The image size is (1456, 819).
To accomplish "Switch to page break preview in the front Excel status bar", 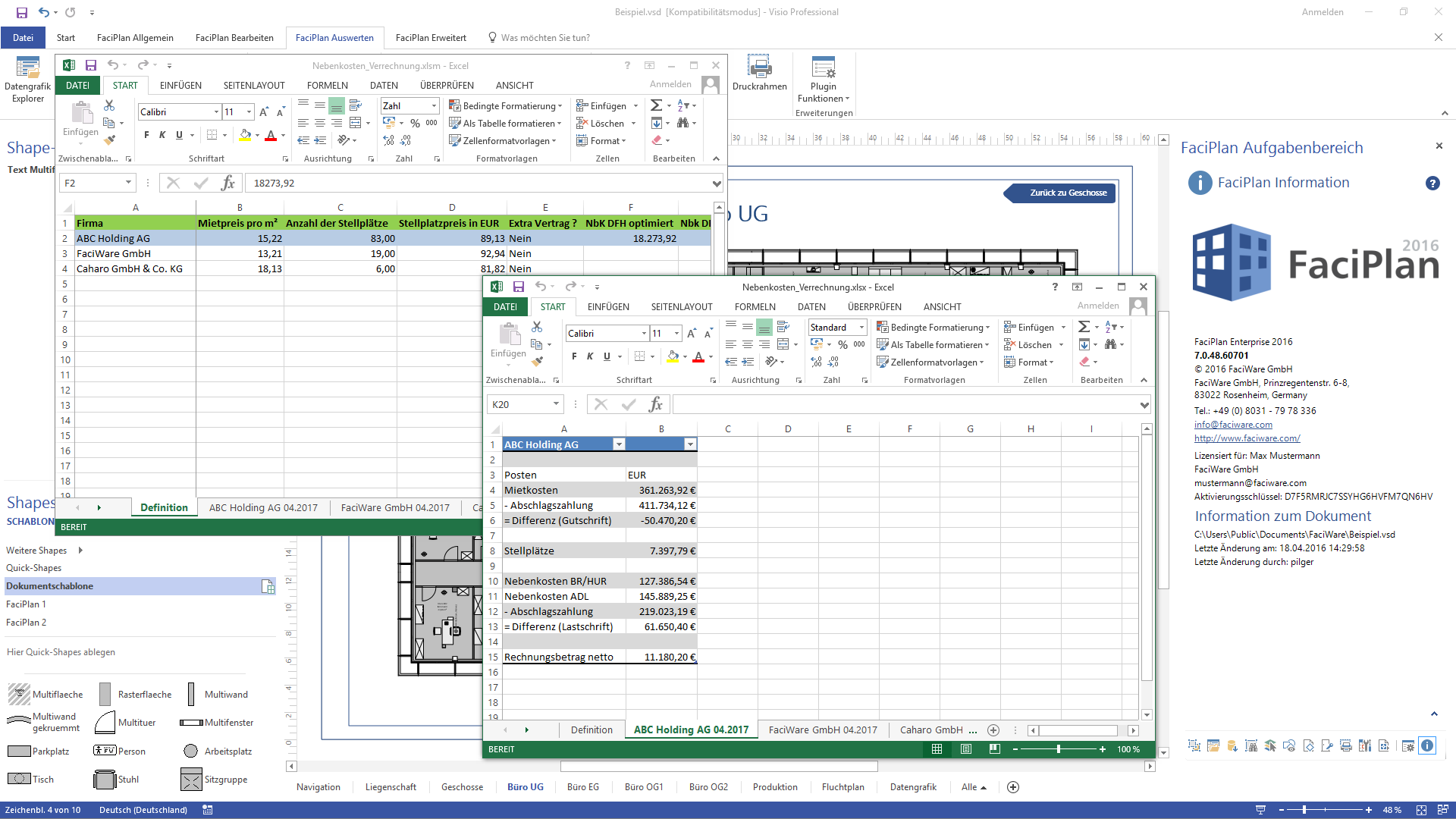I will click(x=995, y=749).
